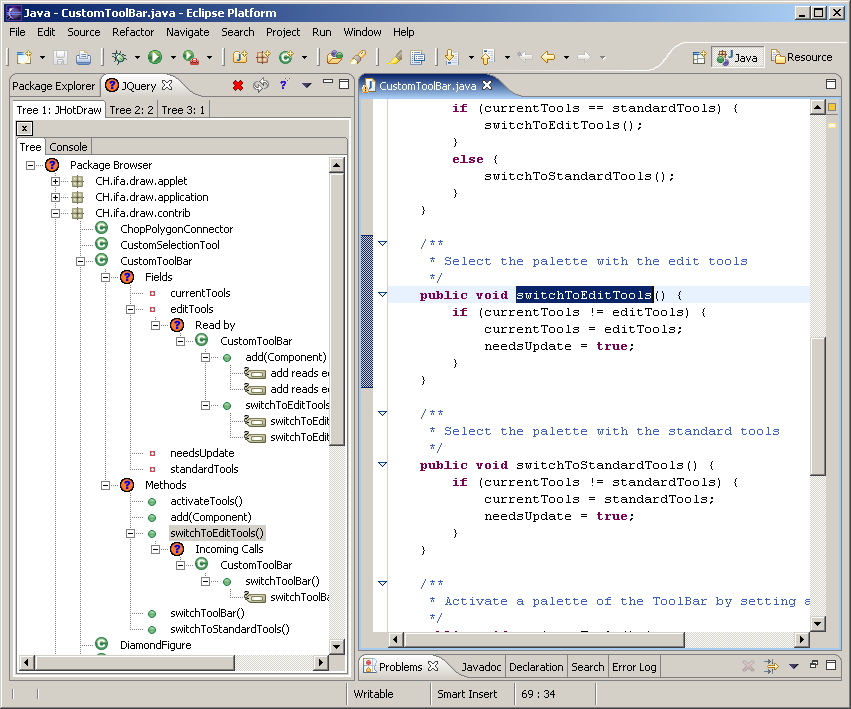This screenshot has height=709, width=851.
Task: Switch to the Resource perspective
Action: (802, 57)
